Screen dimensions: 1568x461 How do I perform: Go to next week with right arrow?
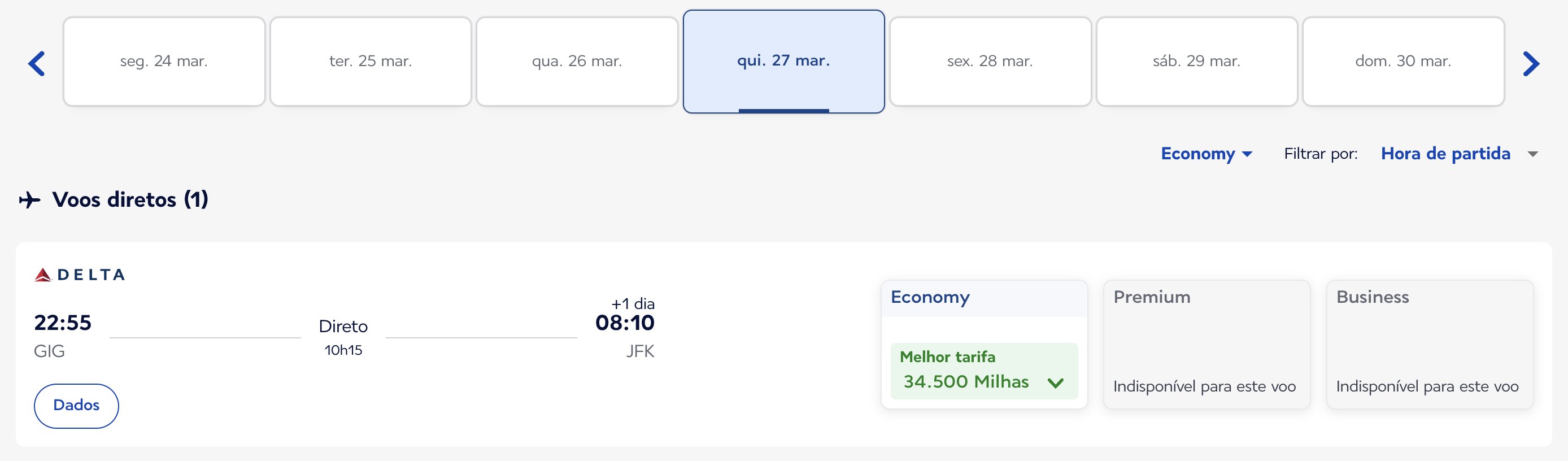tap(1531, 64)
